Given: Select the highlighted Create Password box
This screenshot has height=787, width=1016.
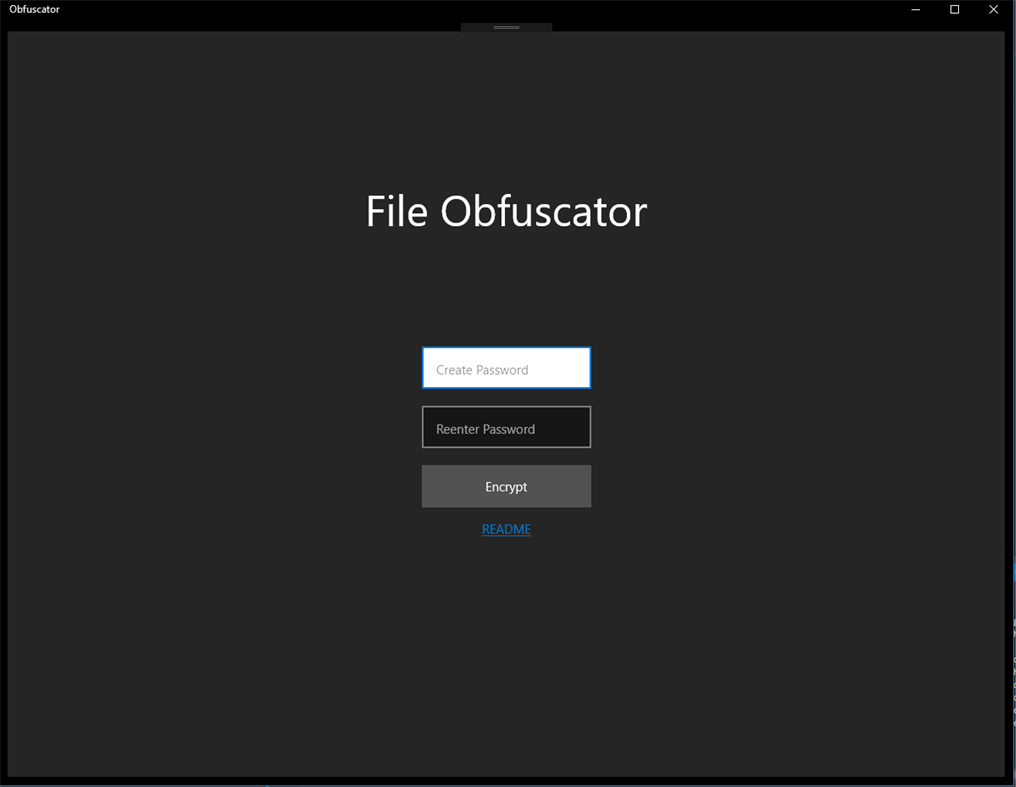Looking at the screenshot, I should pos(506,368).
